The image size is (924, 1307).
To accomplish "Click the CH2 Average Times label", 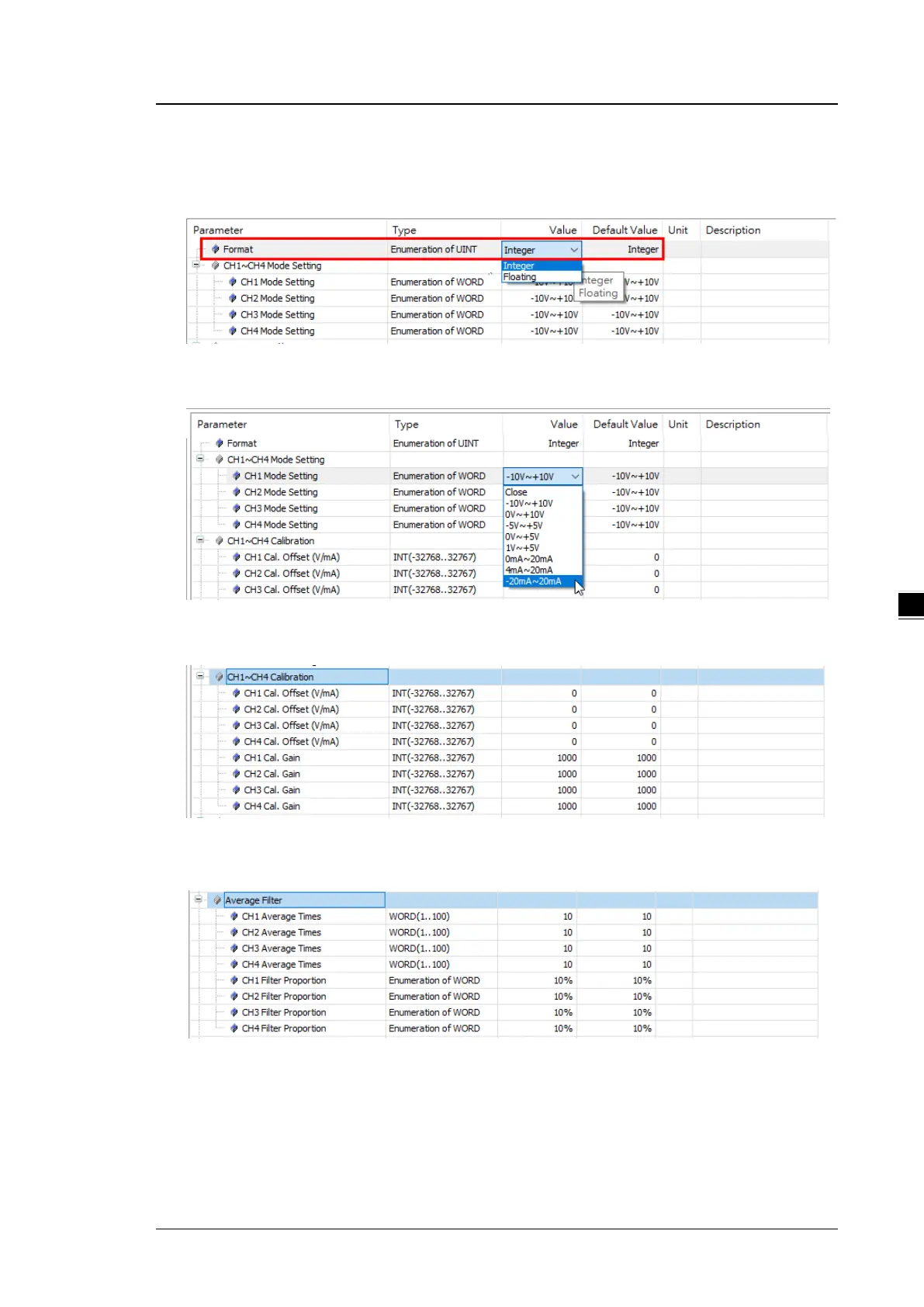I will [x=282, y=932].
